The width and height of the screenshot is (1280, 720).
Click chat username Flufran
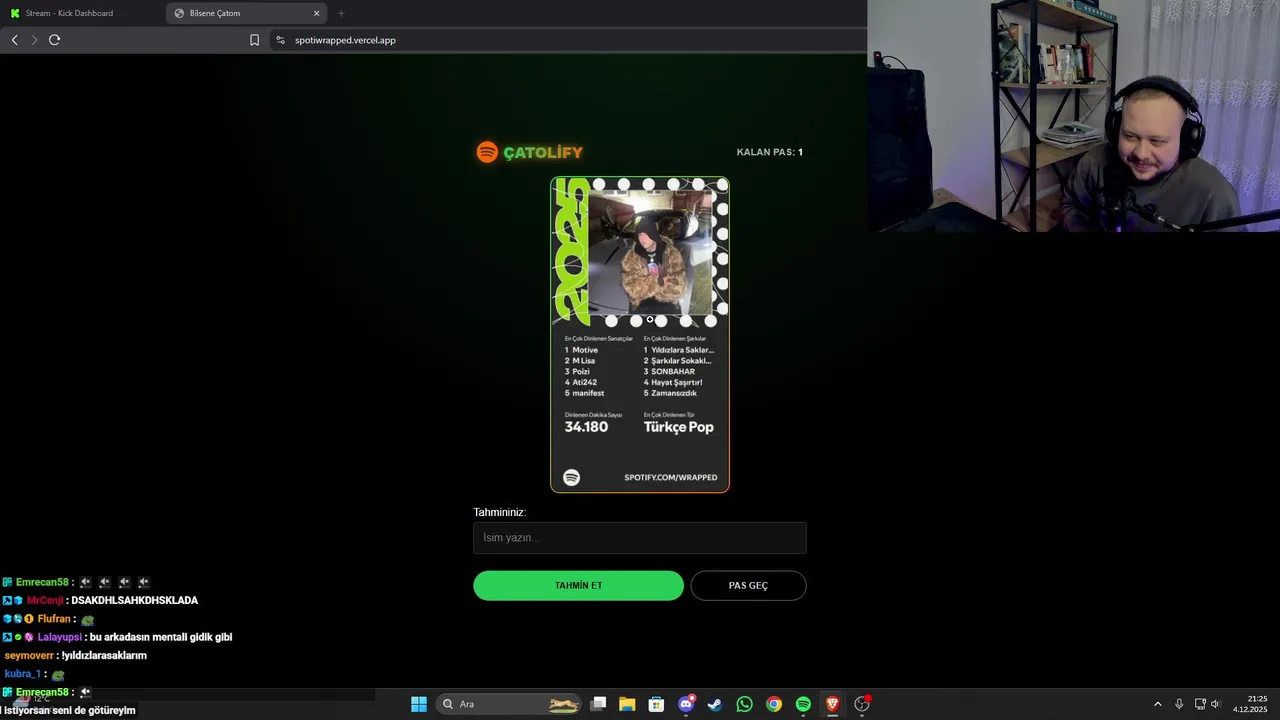click(54, 619)
